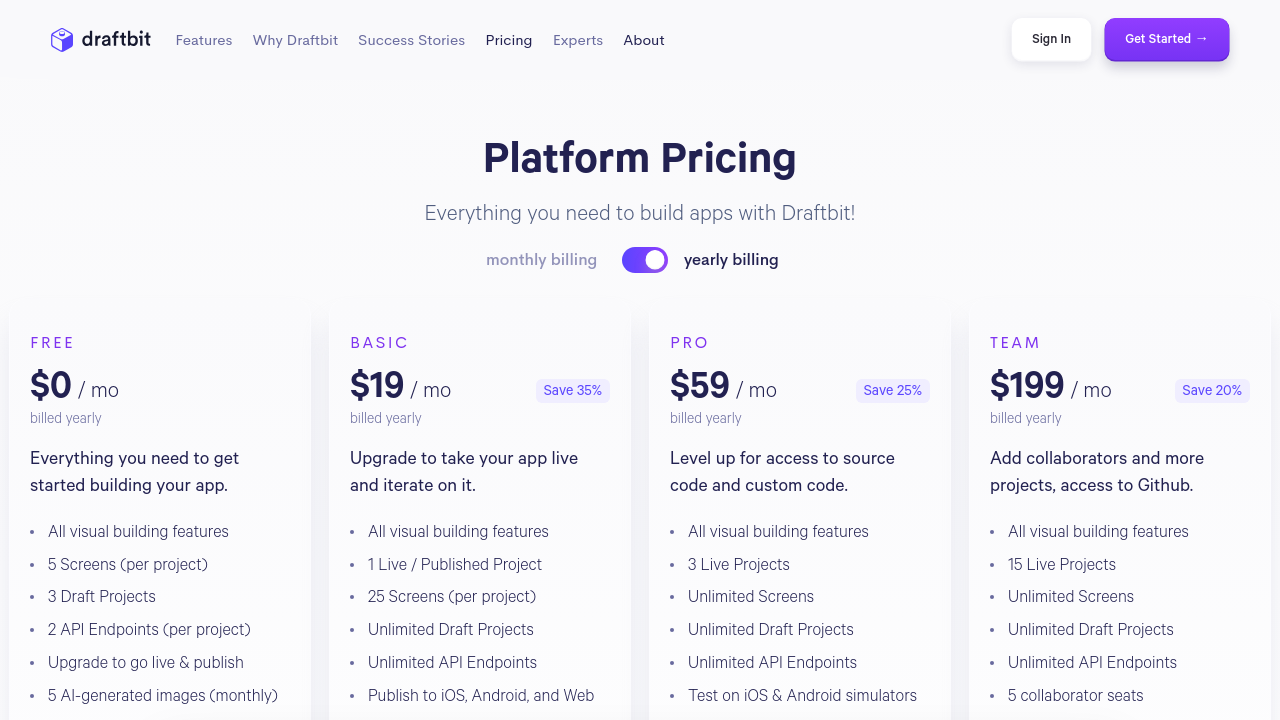1280x720 pixels.
Task: Click the BASIC plan $19 price
Action: click(x=377, y=386)
